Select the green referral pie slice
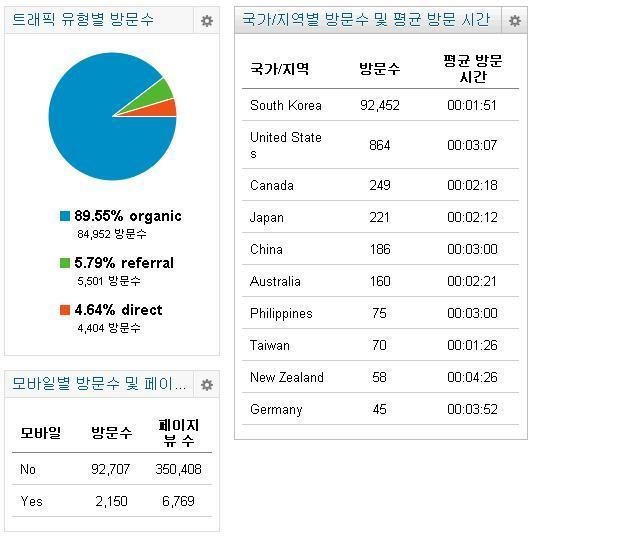The image size is (625, 542). click(x=155, y=94)
